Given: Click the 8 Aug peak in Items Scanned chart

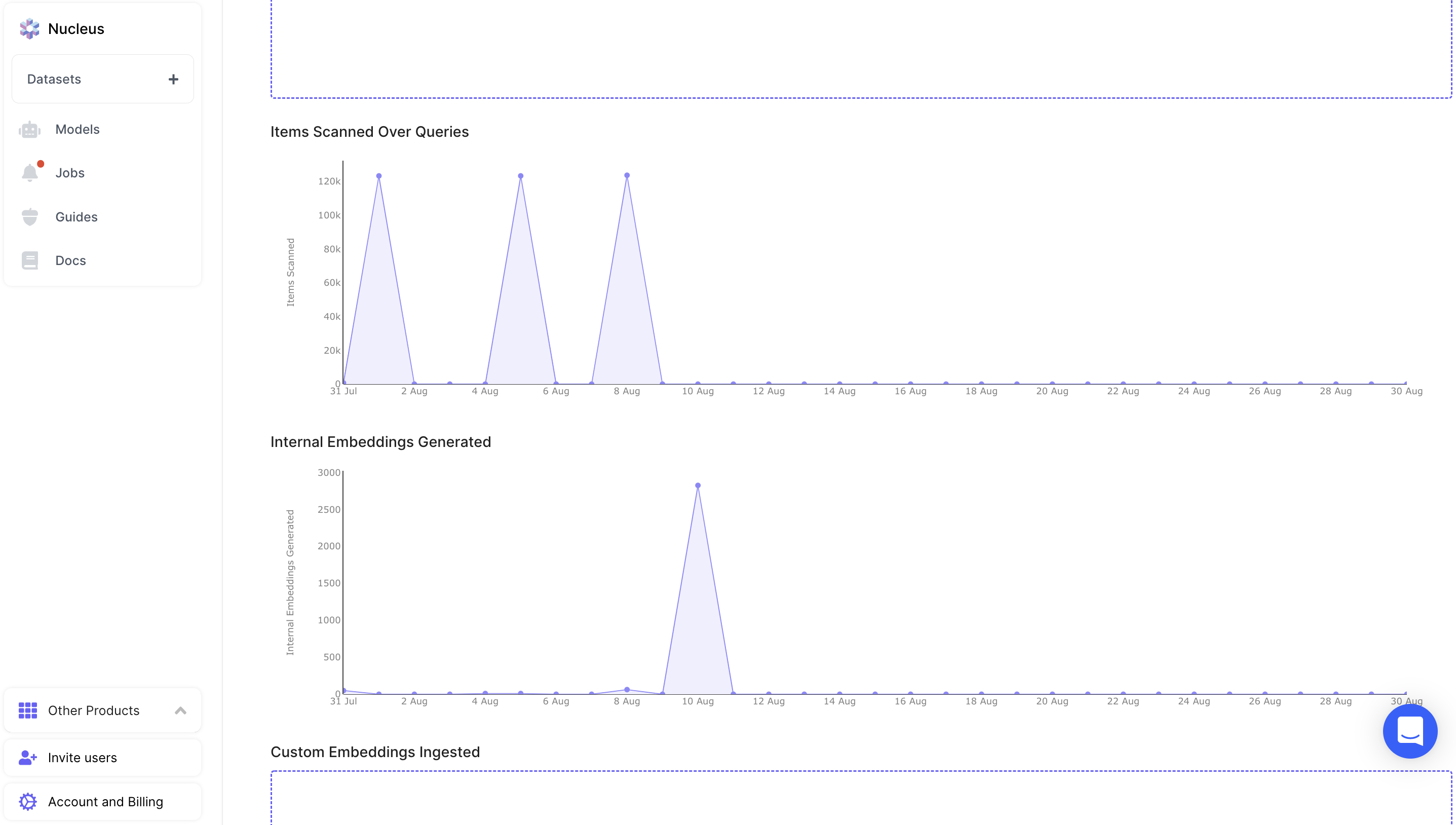Looking at the screenshot, I should pyautogui.click(x=627, y=176).
